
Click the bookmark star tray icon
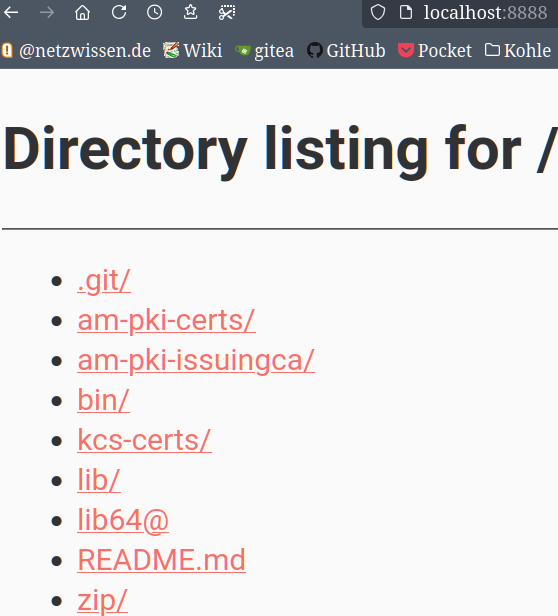pos(191,13)
